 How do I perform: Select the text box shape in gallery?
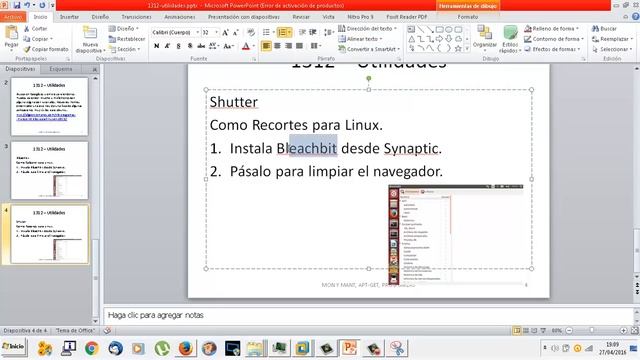(411, 29)
